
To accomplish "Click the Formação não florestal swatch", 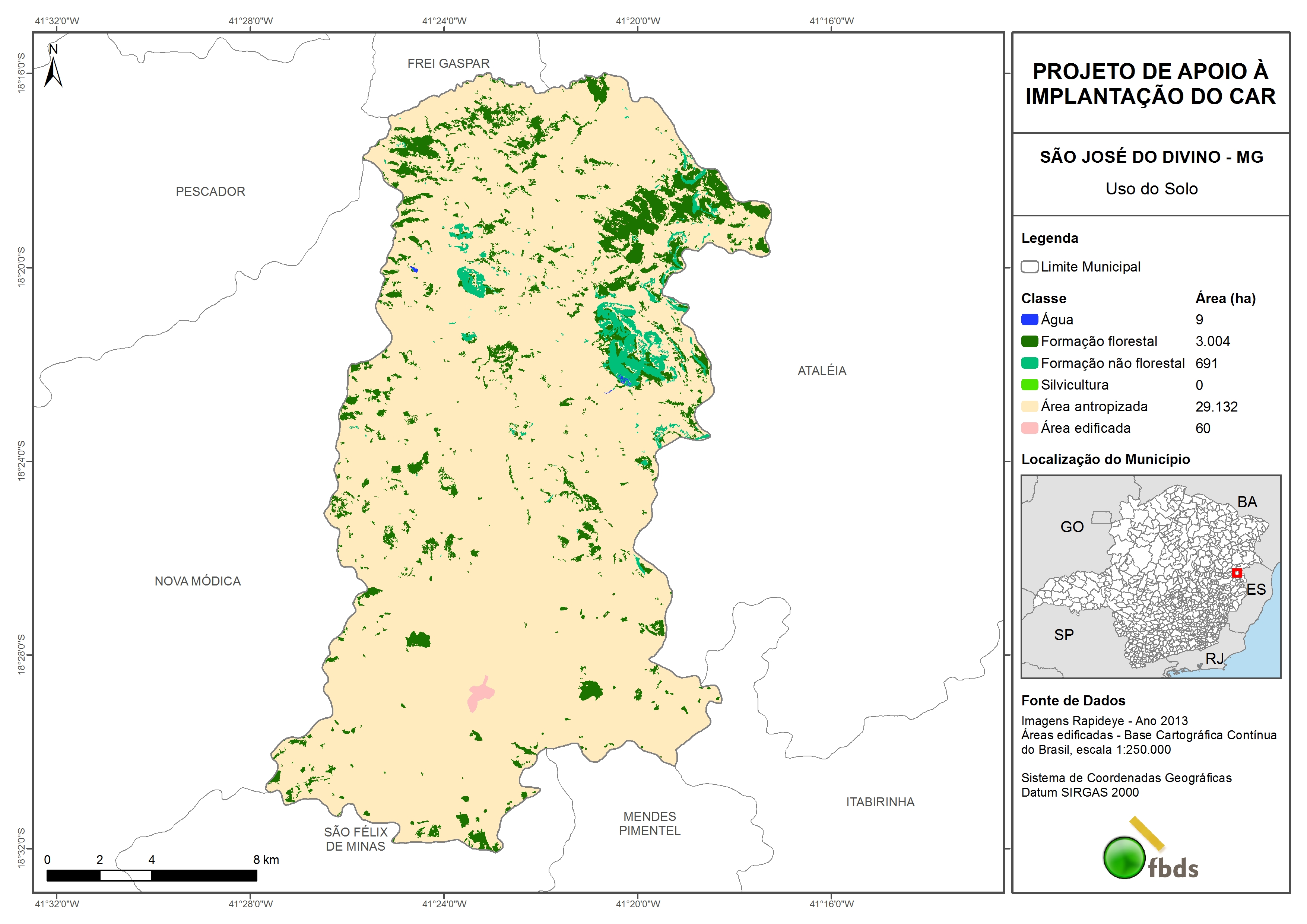I will tap(1029, 363).
